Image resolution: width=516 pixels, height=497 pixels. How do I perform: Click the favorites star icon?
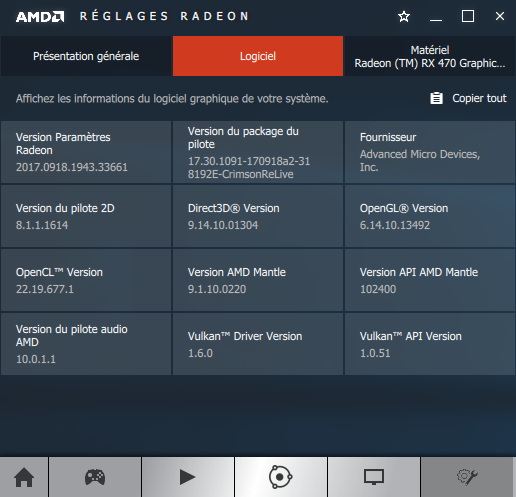[404, 16]
